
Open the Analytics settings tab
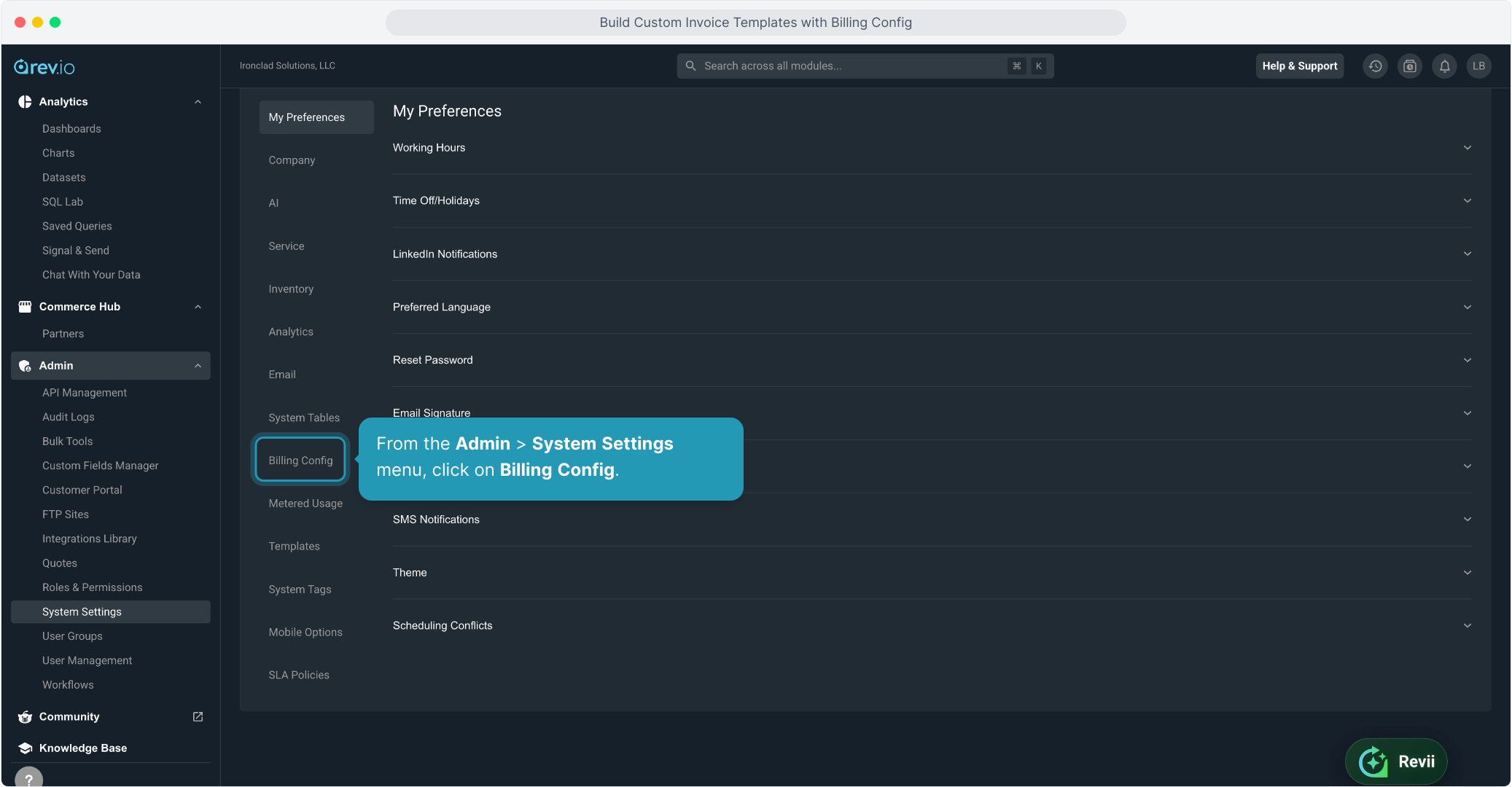click(x=291, y=332)
